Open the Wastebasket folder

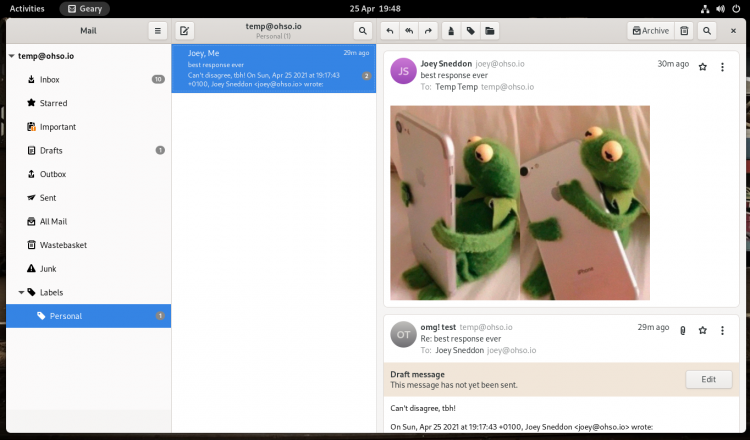88,245
